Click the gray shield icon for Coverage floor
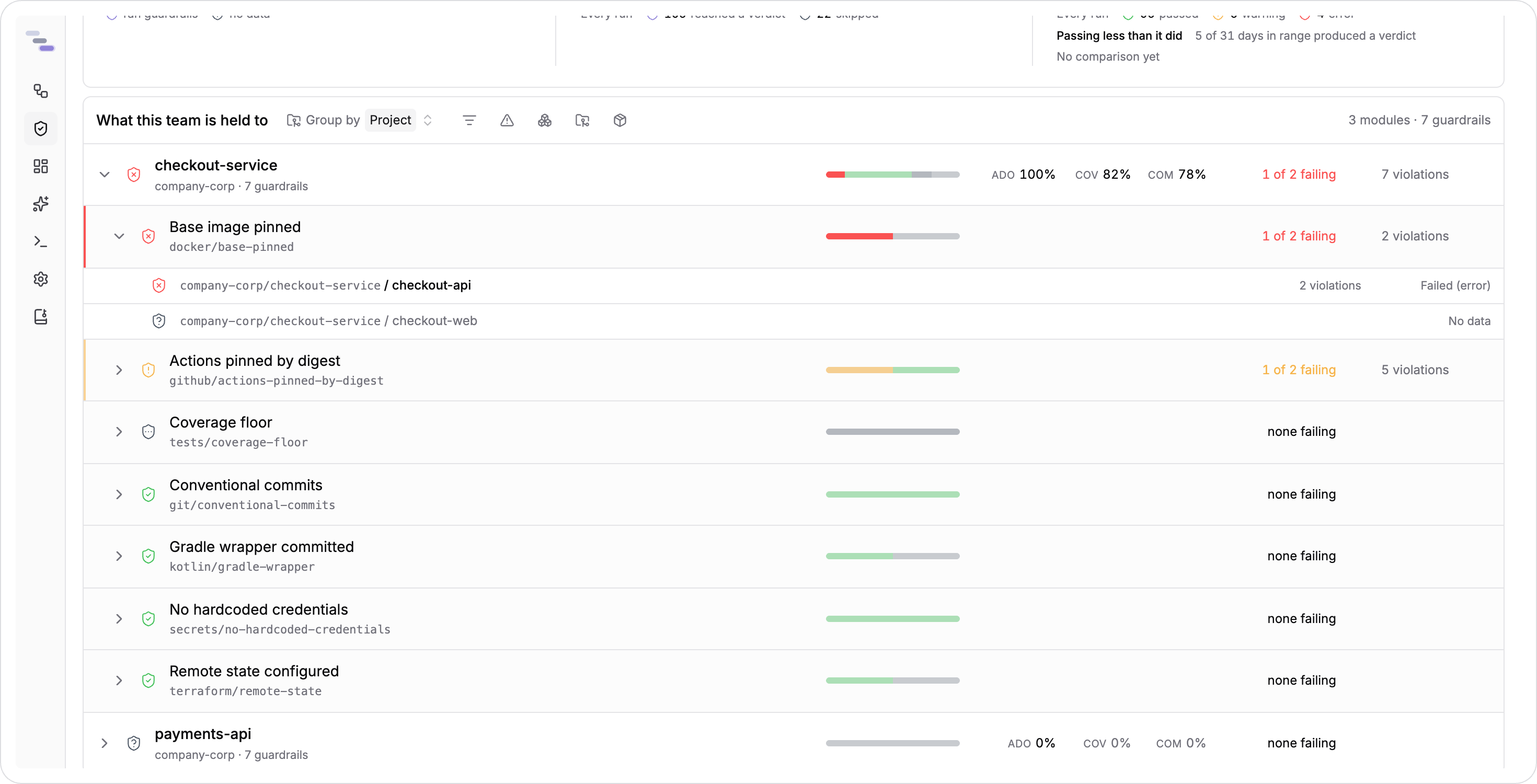 pos(148,431)
